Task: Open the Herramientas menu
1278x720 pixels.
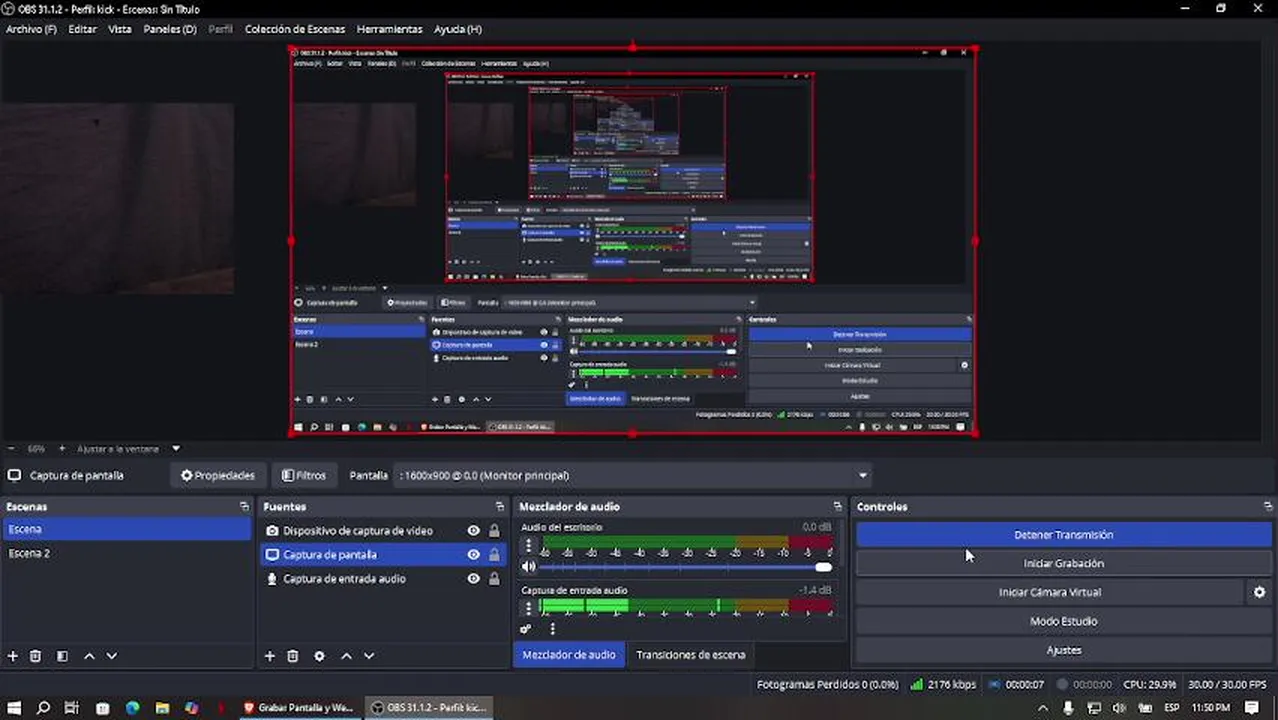Action: click(x=389, y=29)
